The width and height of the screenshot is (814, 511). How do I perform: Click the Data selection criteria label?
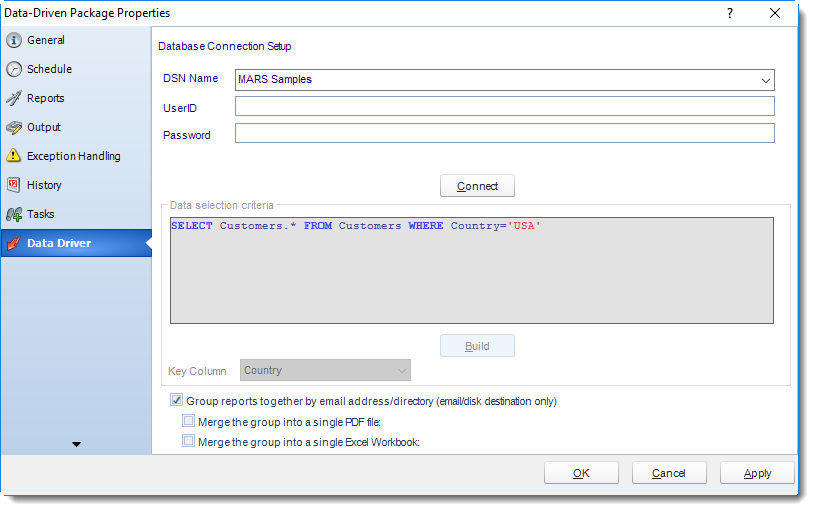tap(222, 205)
